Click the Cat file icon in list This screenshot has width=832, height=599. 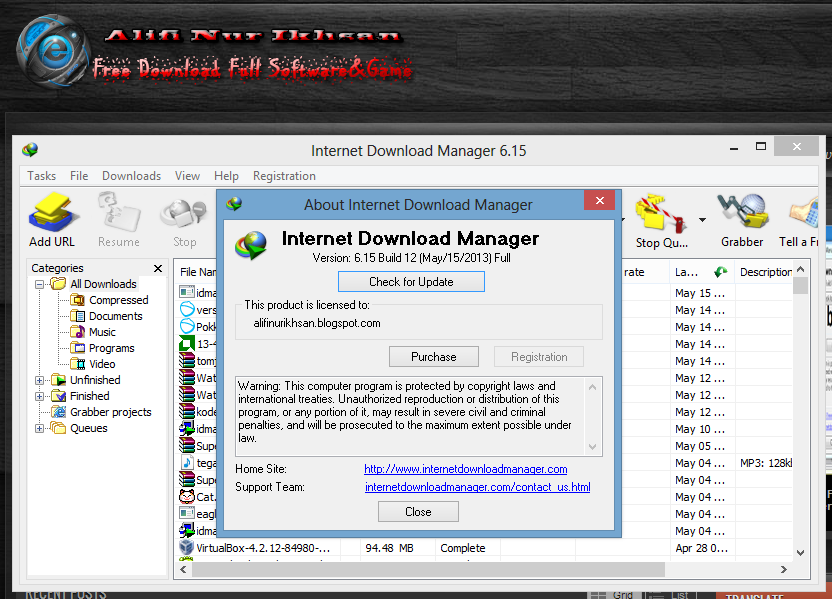click(x=187, y=497)
